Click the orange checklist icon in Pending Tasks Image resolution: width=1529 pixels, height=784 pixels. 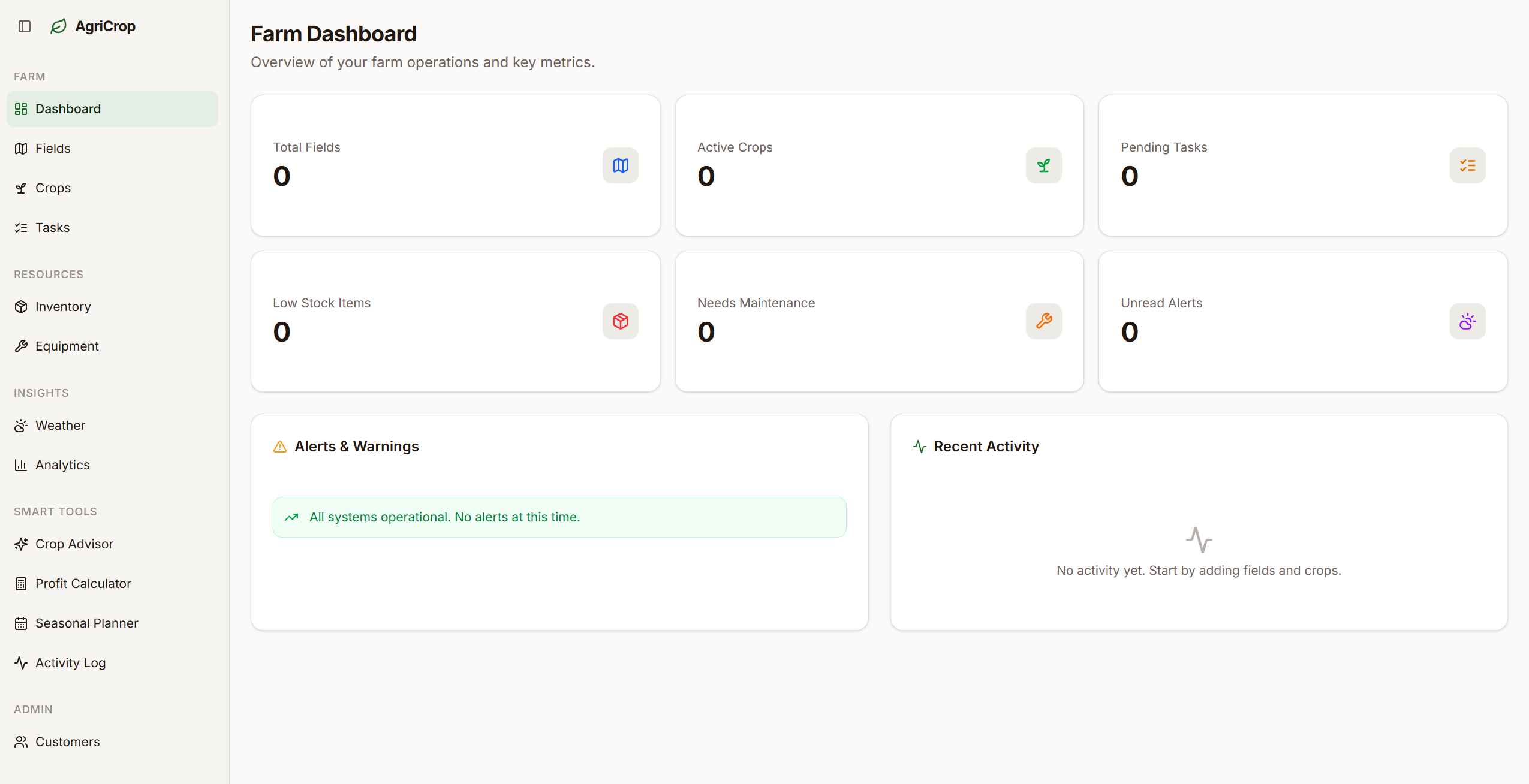click(1467, 165)
